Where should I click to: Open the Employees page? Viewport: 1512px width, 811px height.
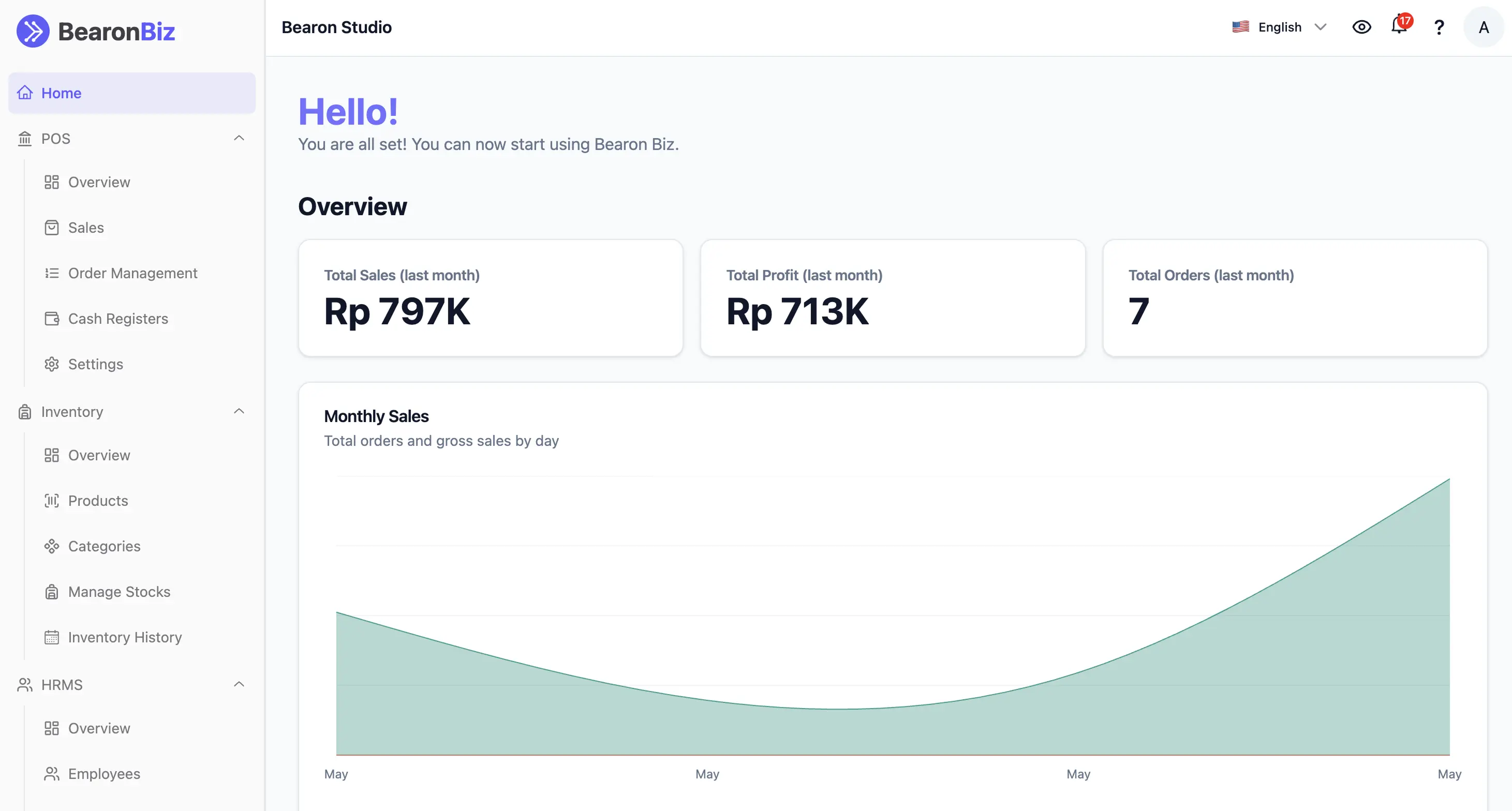(x=104, y=774)
